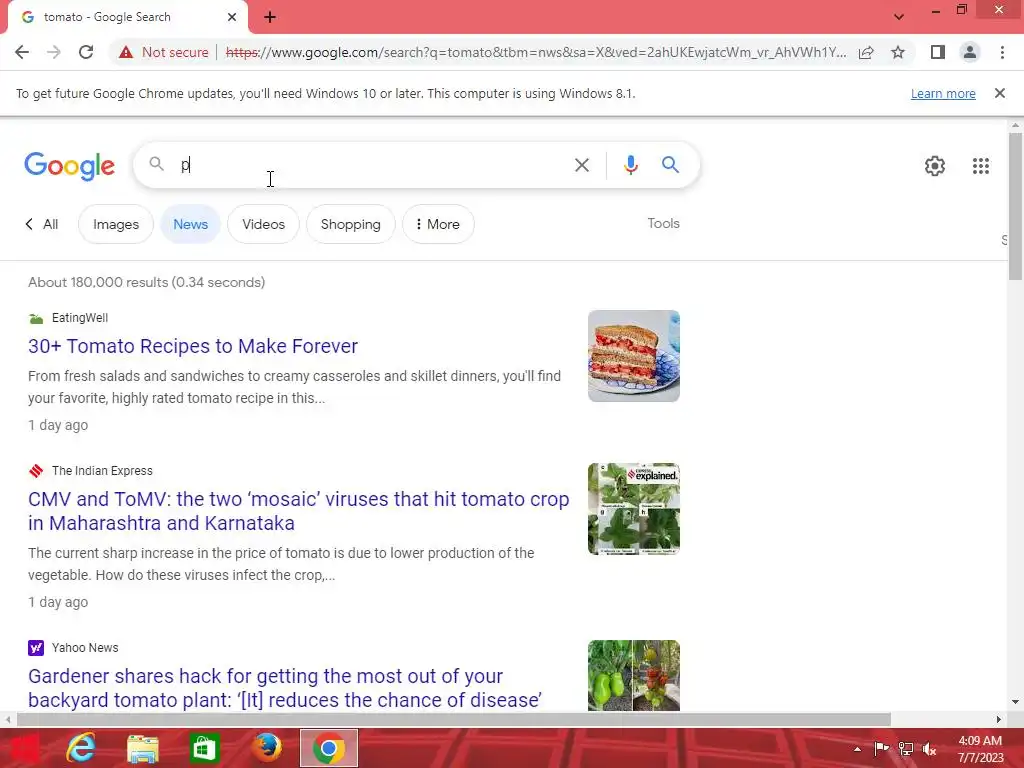Open the taskbar clock and date
This screenshot has width=1024, height=768.
[x=980, y=749]
